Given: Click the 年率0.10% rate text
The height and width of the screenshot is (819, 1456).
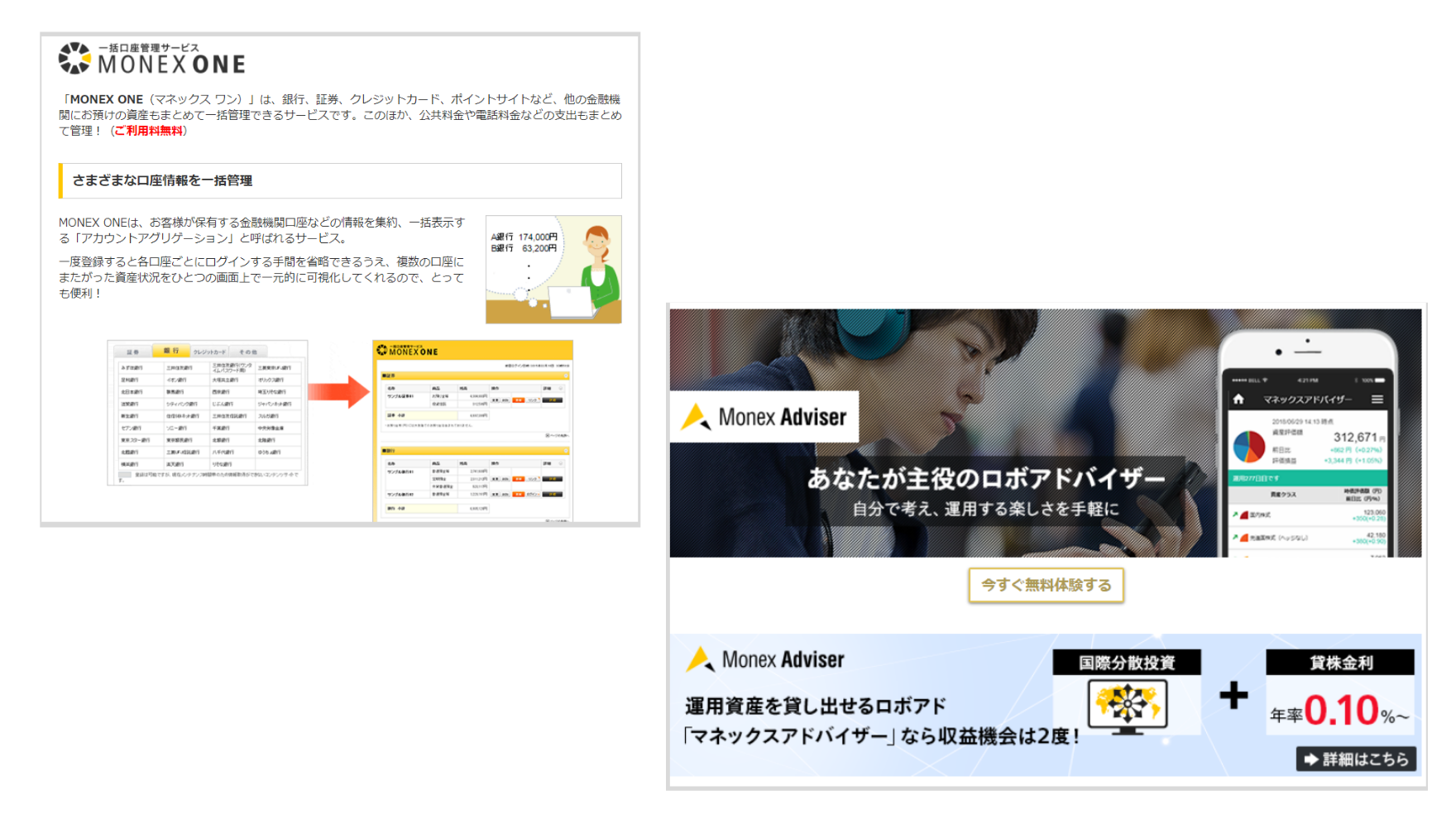Looking at the screenshot, I should tap(1340, 711).
